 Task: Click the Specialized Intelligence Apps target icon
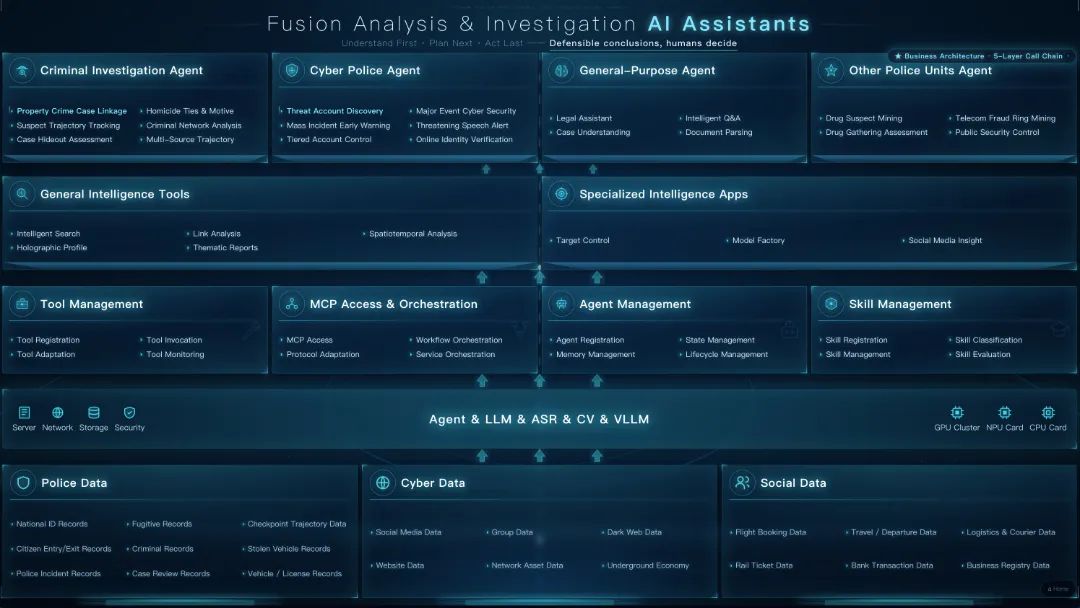coord(561,194)
